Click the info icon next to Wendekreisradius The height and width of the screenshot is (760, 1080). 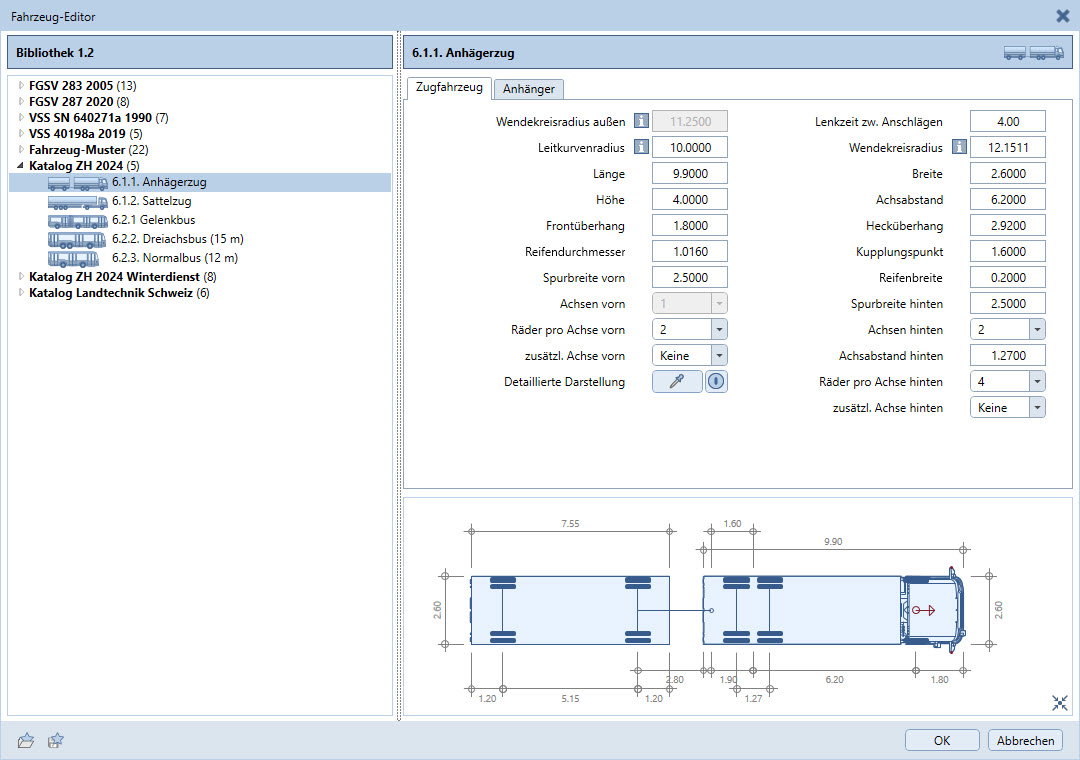click(959, 148)
